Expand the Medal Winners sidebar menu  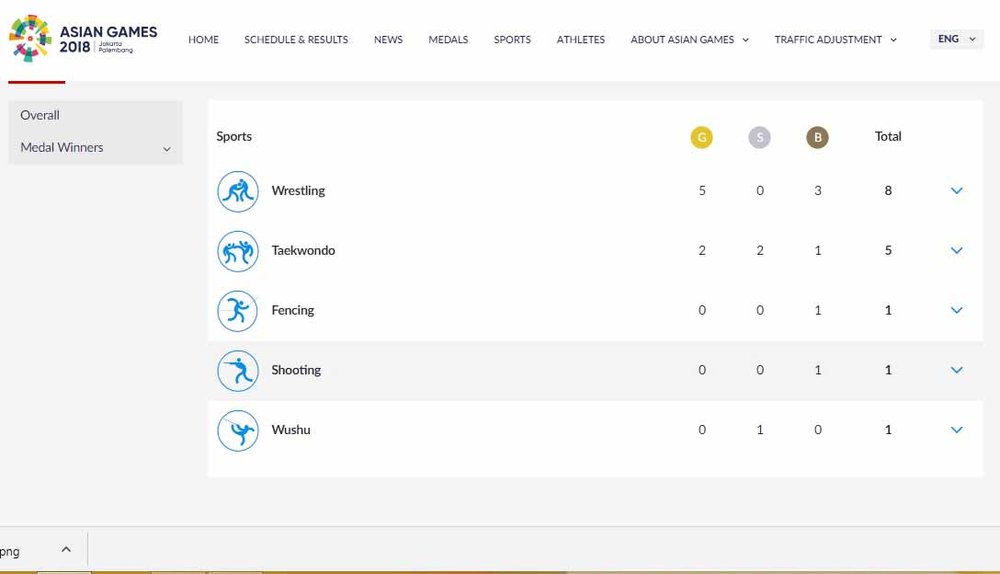[x=166, y=148]
